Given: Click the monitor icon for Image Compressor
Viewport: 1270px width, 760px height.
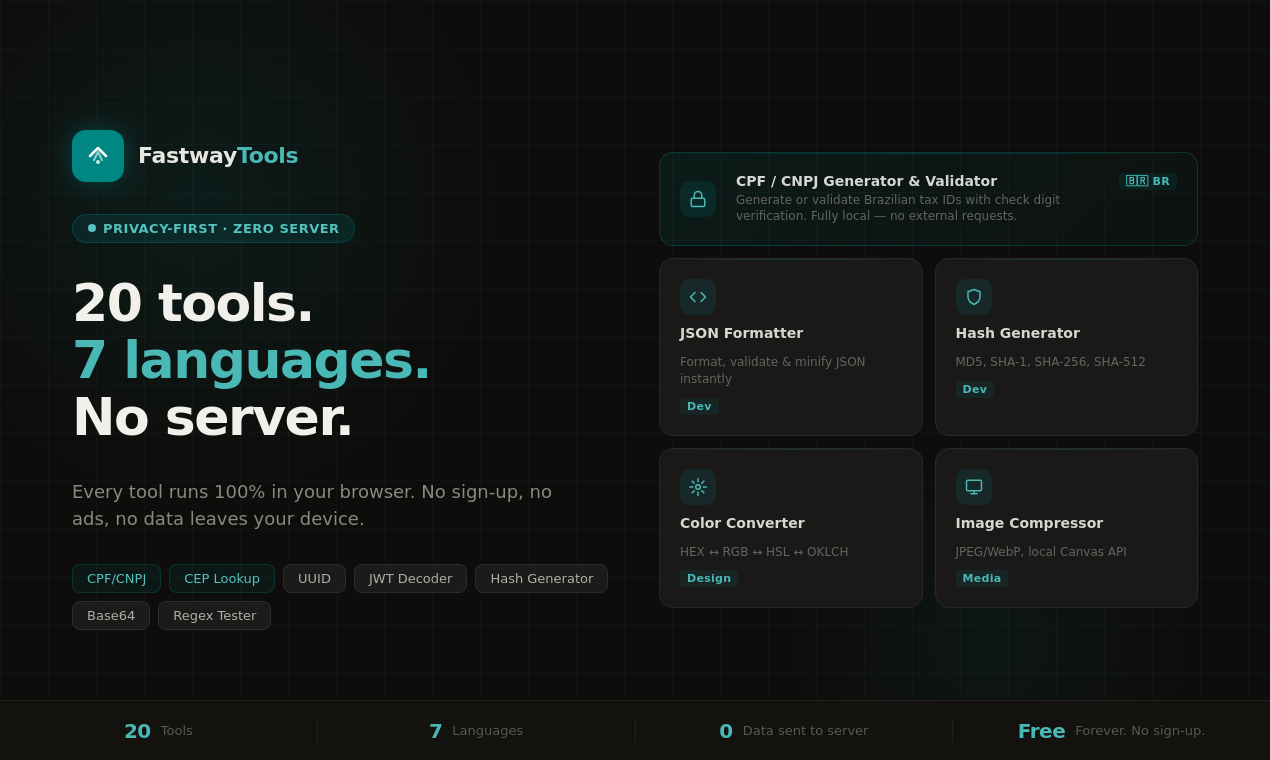Looking at the screenshot, I should click(974, 487).
